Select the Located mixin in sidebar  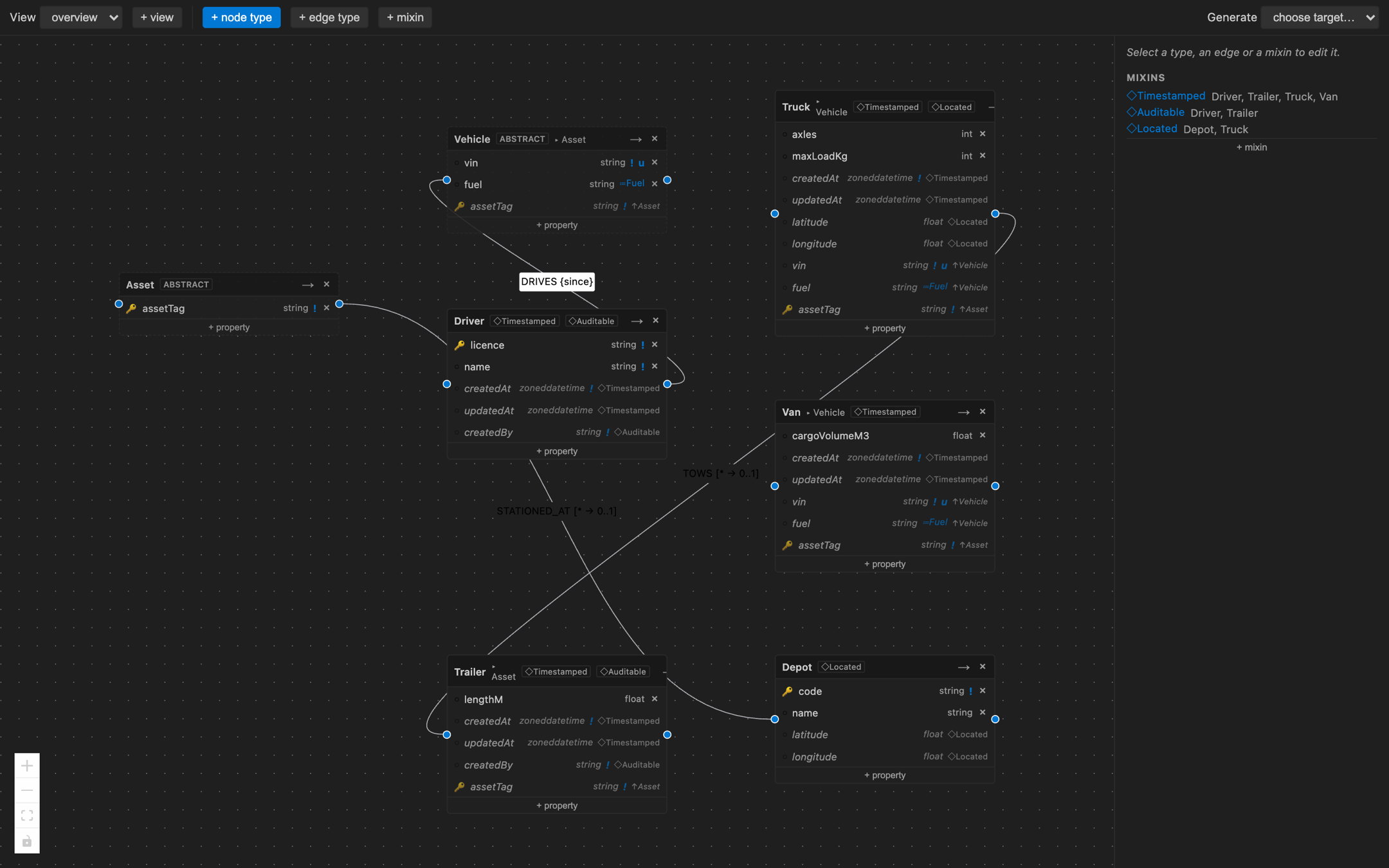tap(1152, 129)
